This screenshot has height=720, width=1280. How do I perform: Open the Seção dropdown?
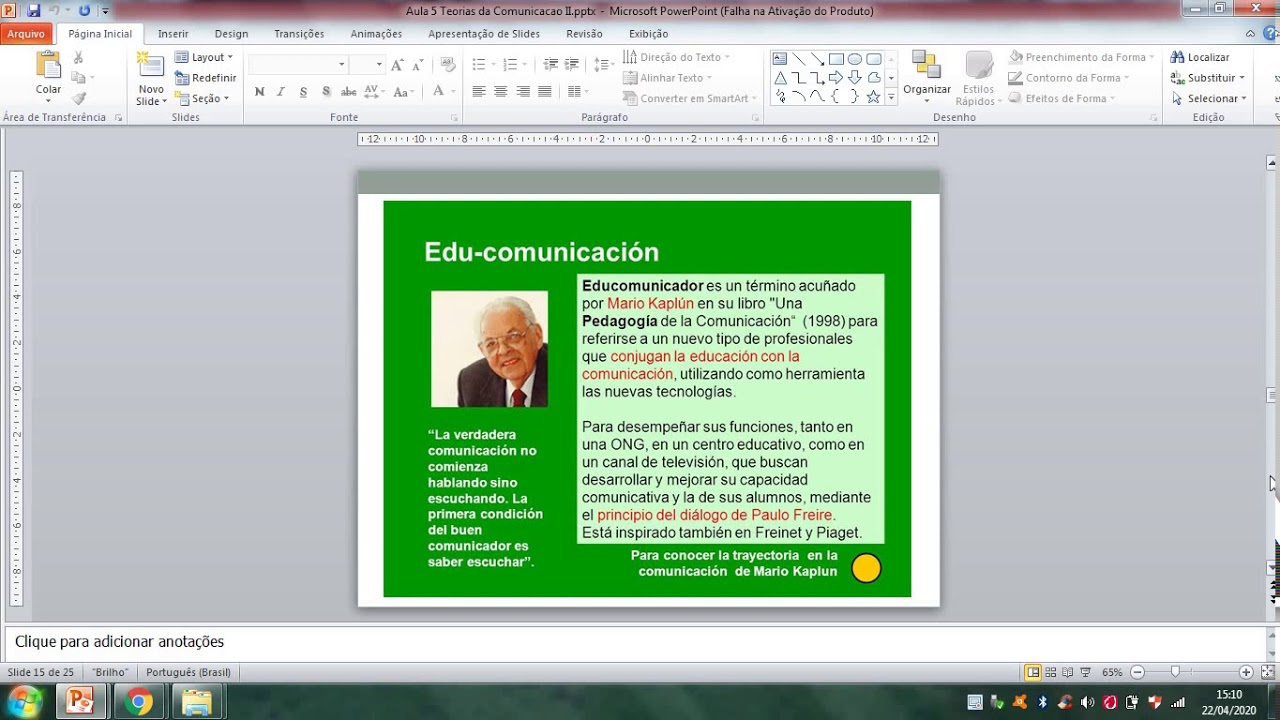203,98
